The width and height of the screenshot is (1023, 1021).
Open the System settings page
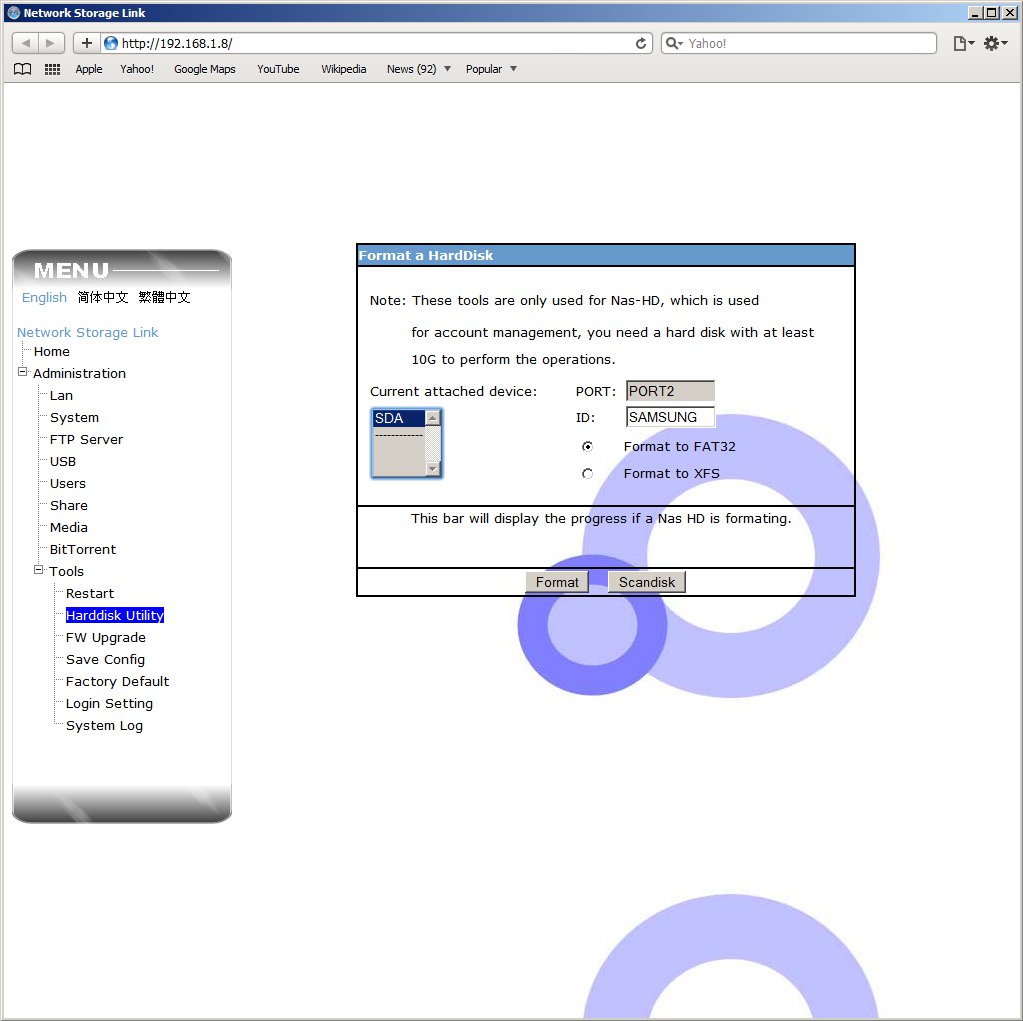tap(74, 418)
